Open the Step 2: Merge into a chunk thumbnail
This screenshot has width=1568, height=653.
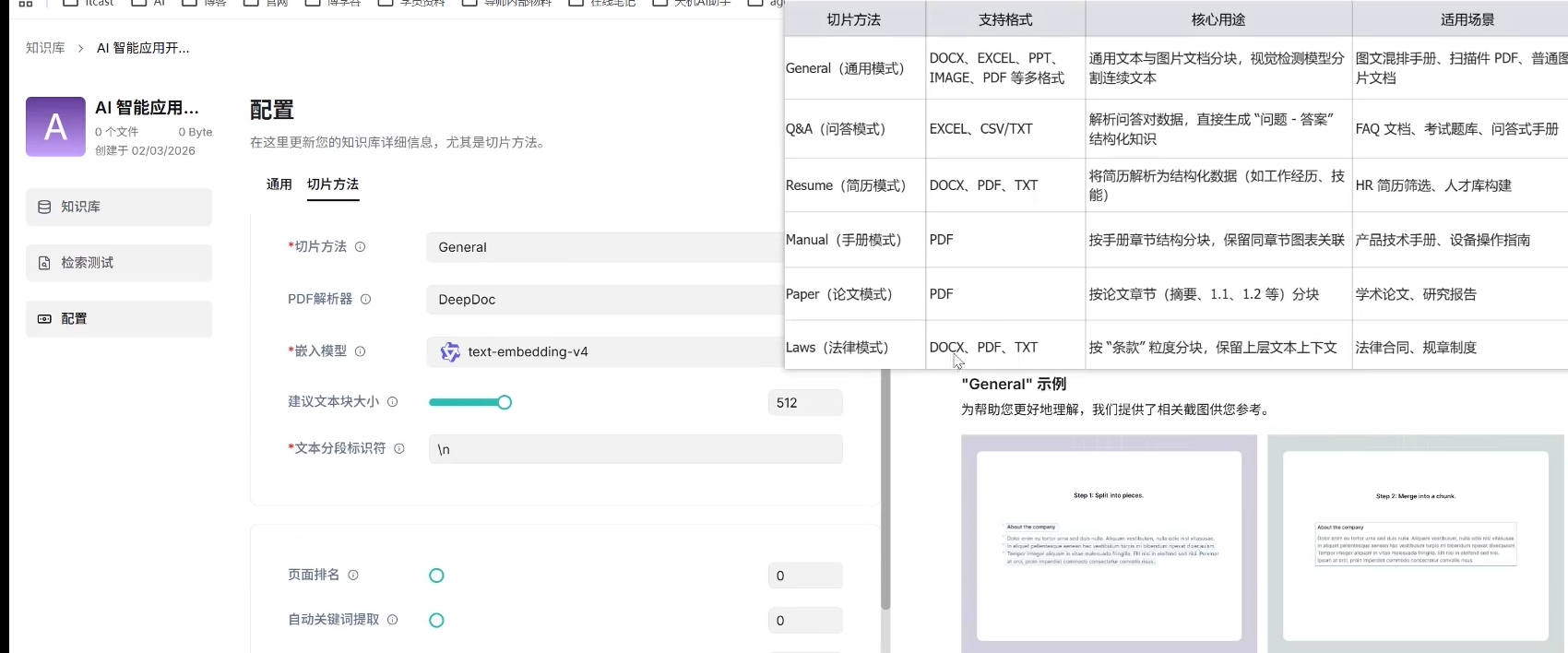(1418, 544)
